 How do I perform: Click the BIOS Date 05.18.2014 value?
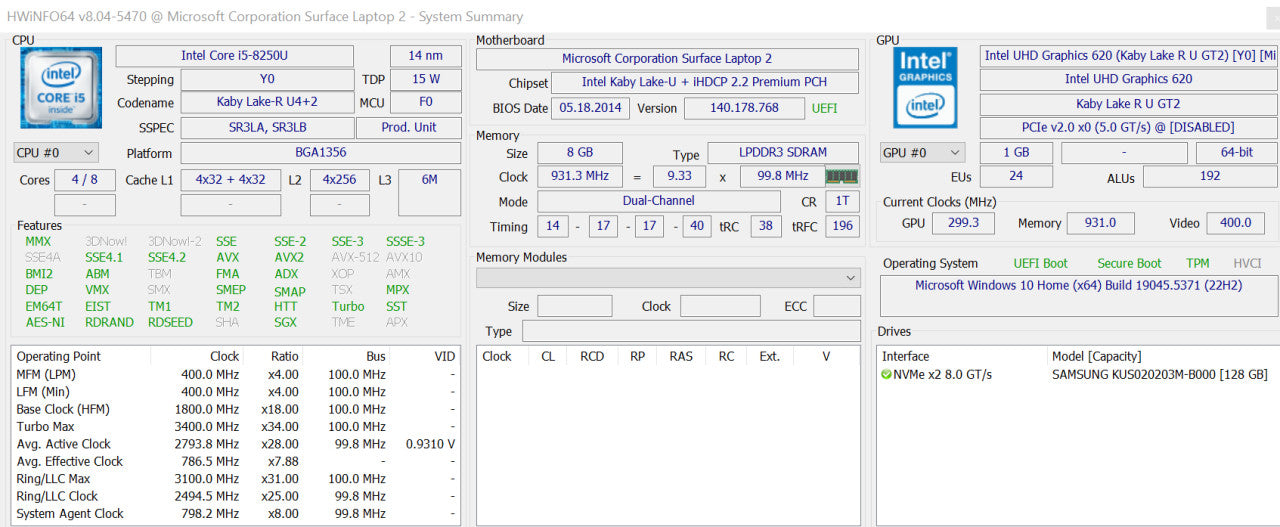pyautogui.click(x=591, y=108)
